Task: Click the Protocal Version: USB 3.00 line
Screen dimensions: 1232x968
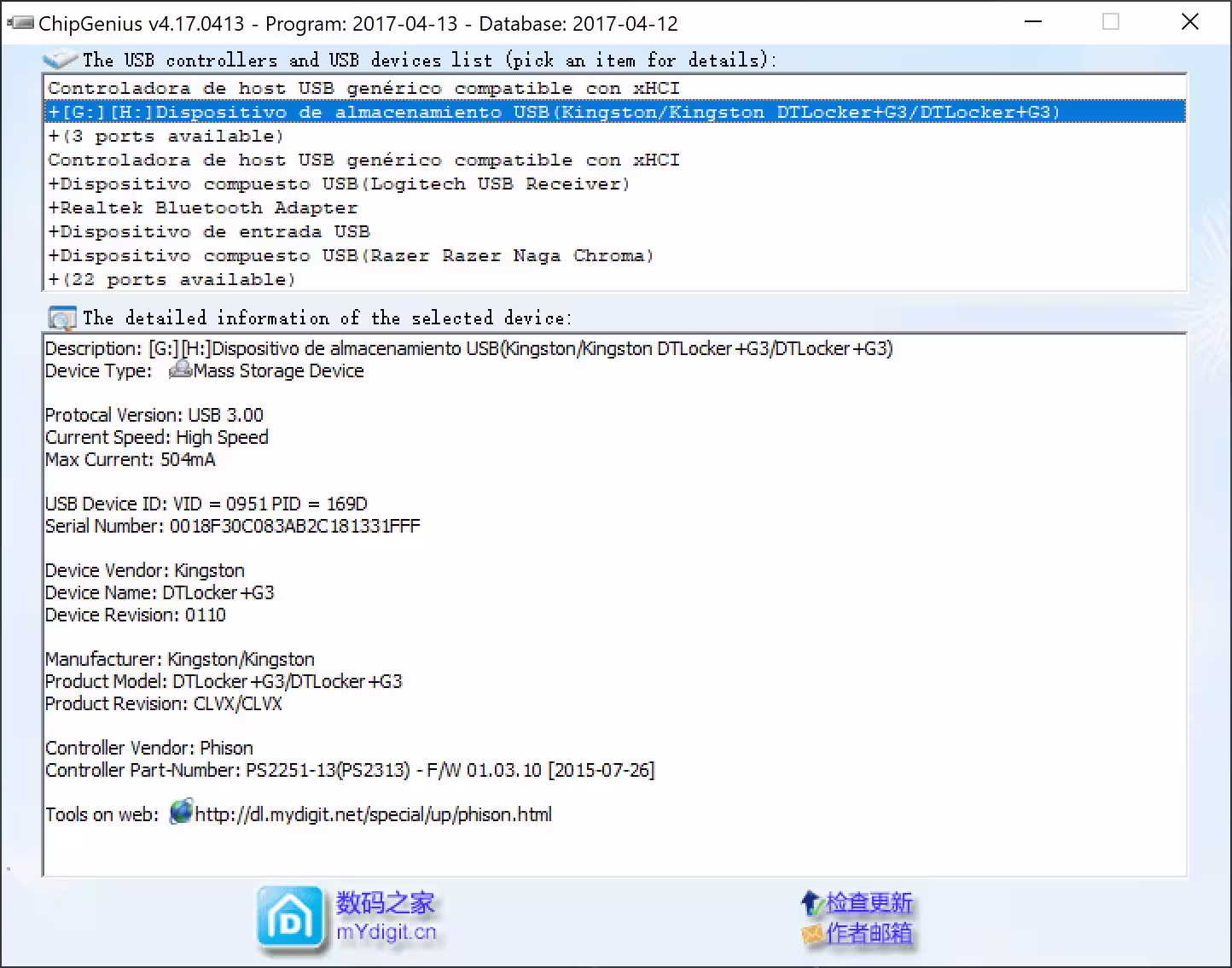Action: pyautogui.click(x=154, y=415)
